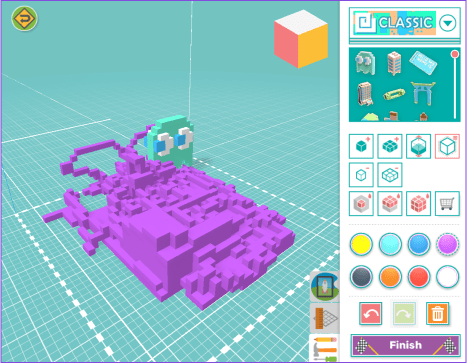Select the add multiple cubes tool
Image resolution: width=467 pixels, height=364 pixels.
pyautogui.click(x=390, y=146)
